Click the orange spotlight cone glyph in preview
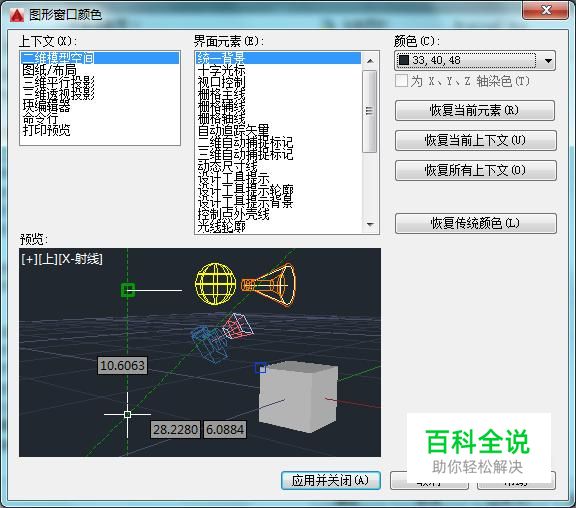This screenshot has height=508, width=576. 269,285
